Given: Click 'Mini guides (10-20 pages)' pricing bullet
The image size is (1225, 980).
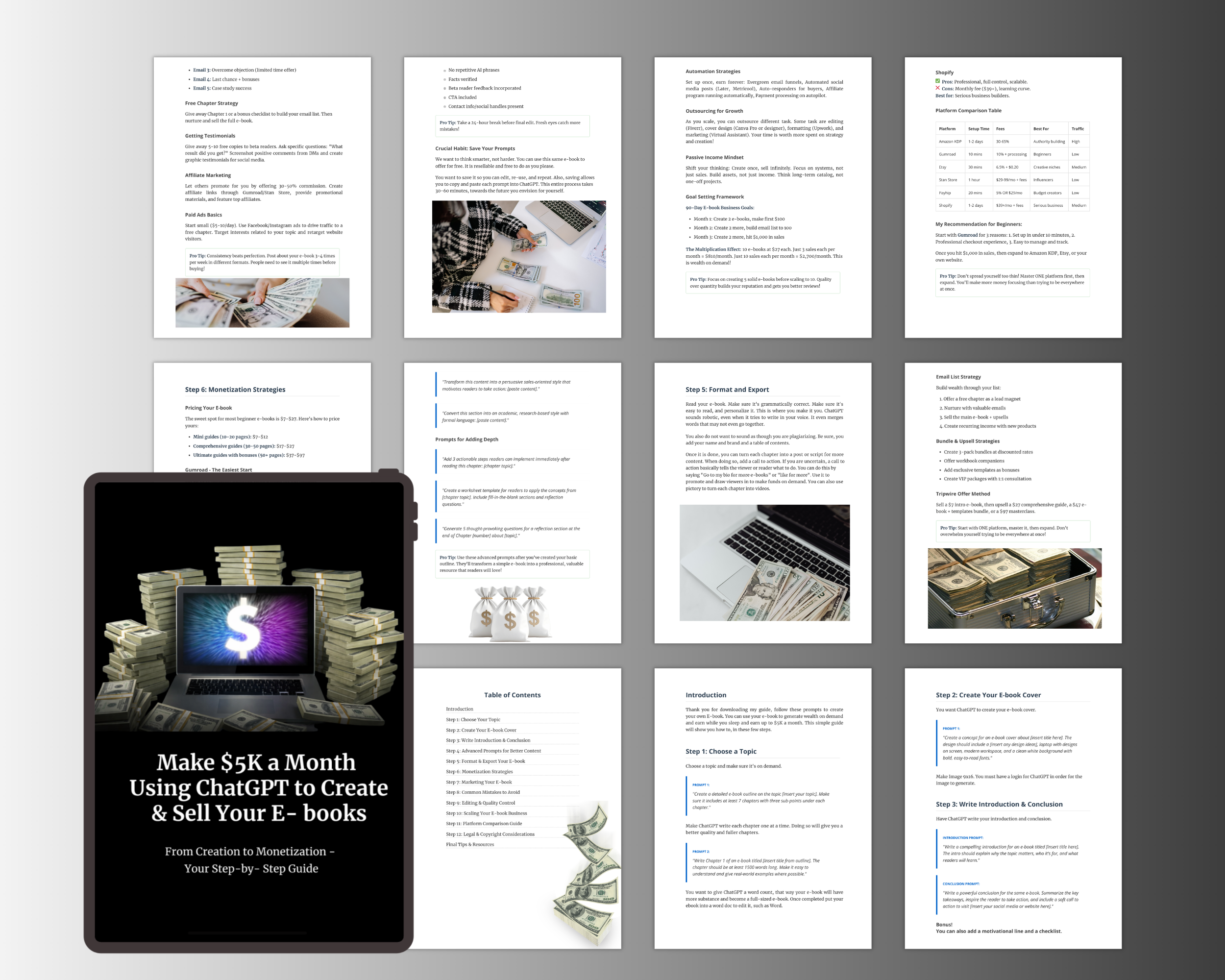Looking at the screenshot, I should [x=230, y=436].
